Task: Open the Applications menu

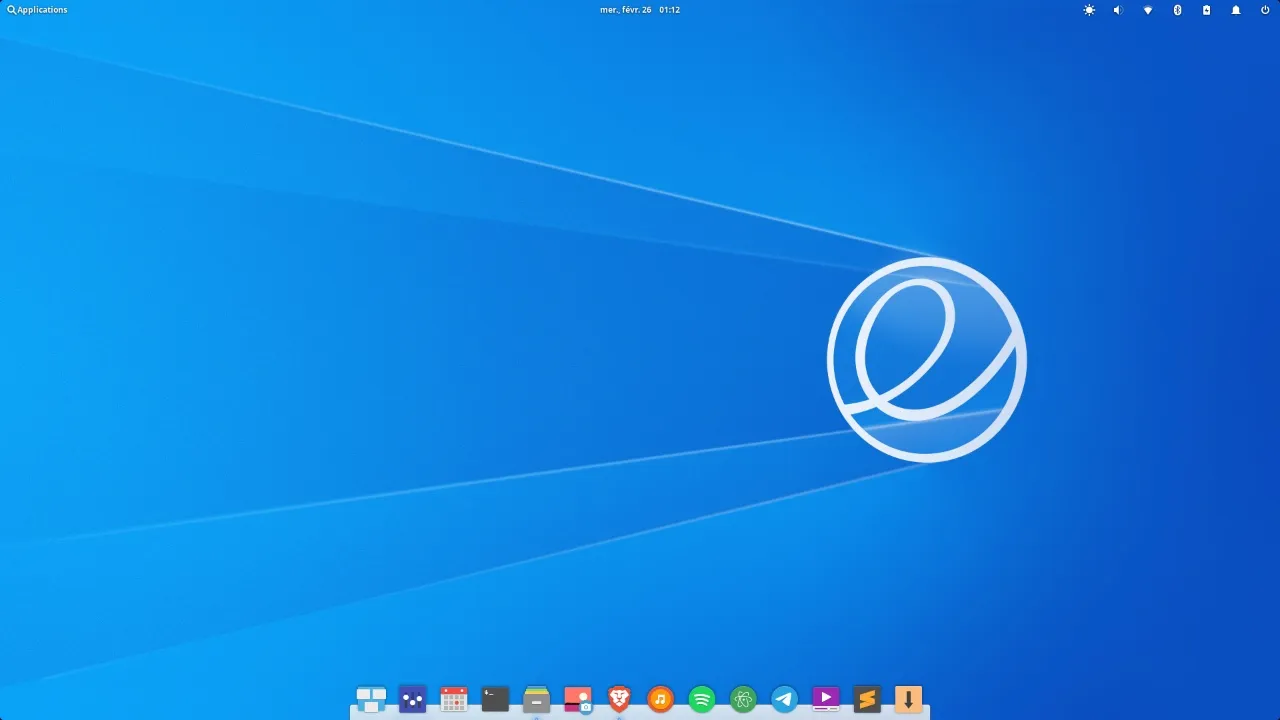Action: [x=37, y=10]
